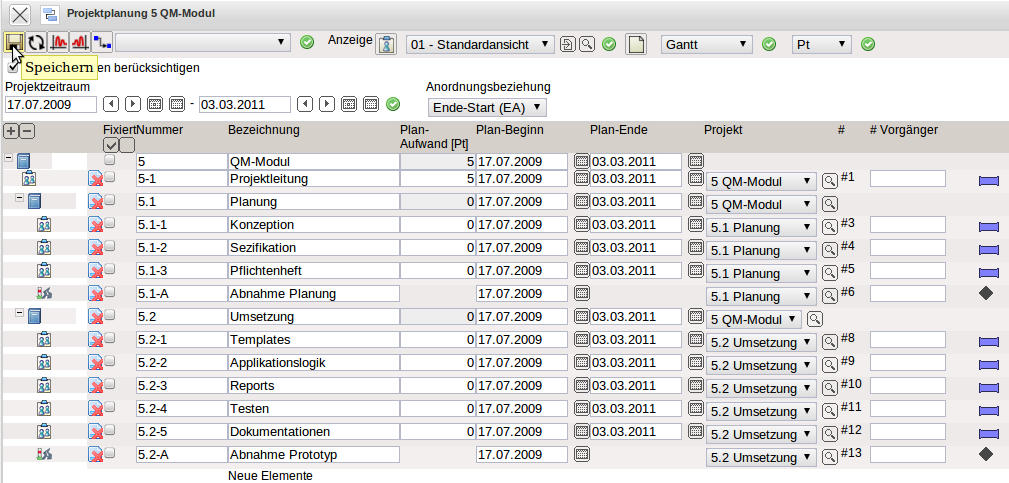1009x483 pixels.
Task: Click the magnifier icon beside Standardansicht dropdown
Action: 586,44
